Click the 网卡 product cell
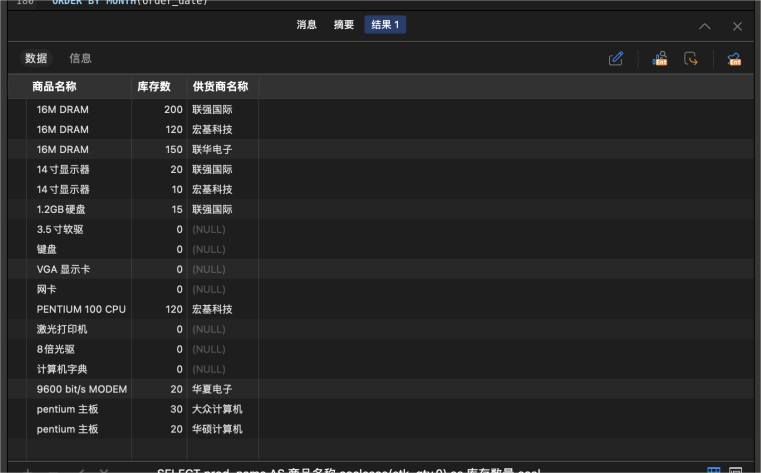 (x=47, y=289)
